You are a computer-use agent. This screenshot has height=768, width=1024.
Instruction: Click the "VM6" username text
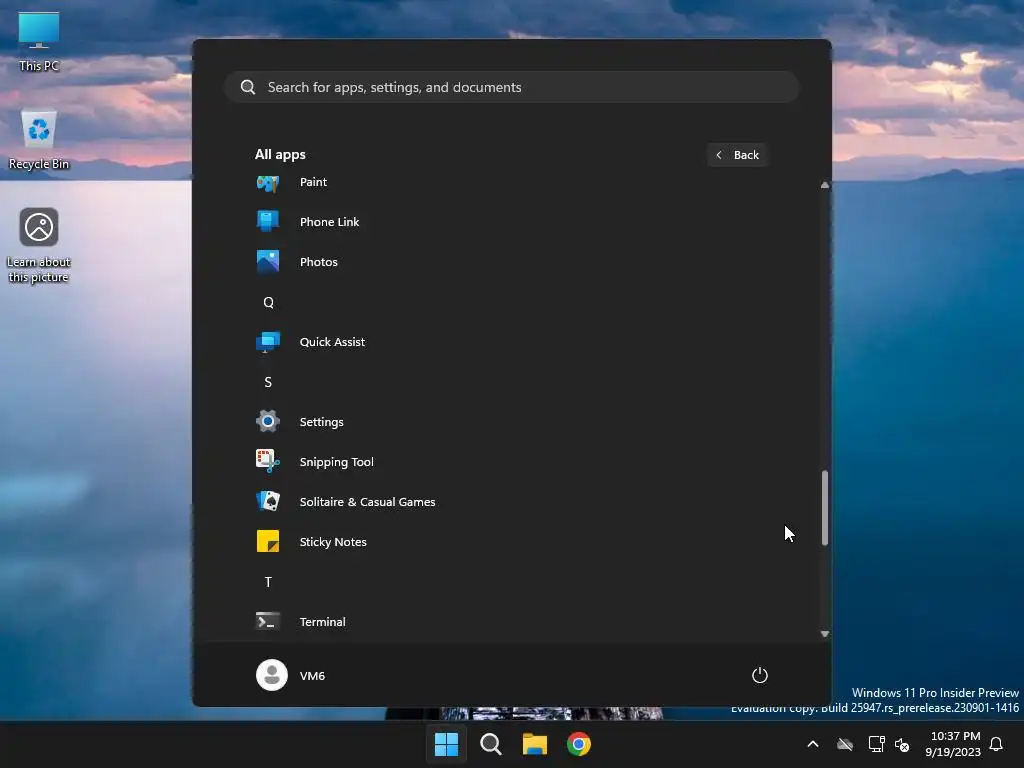(x=312, y=676)
